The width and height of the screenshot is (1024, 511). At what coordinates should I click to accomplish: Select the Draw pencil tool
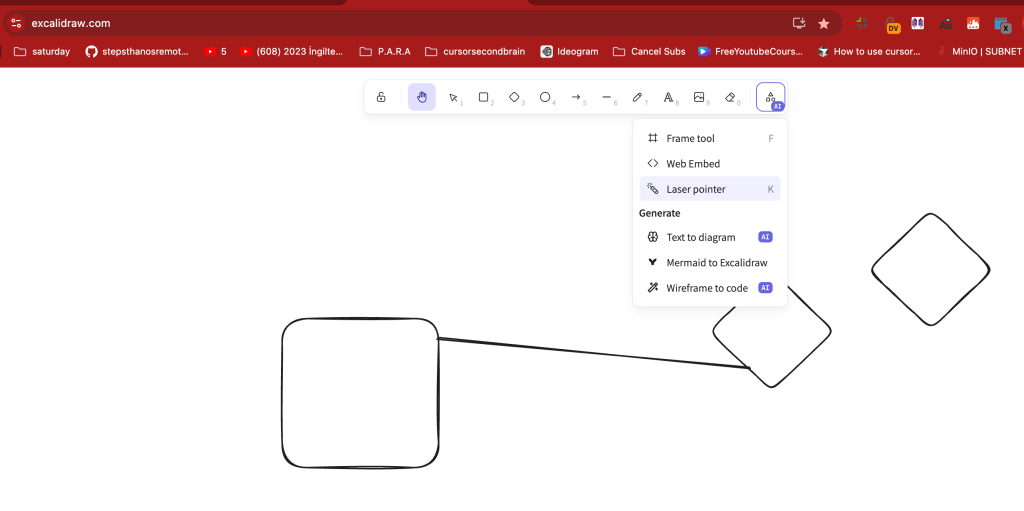tap(637, 97)
